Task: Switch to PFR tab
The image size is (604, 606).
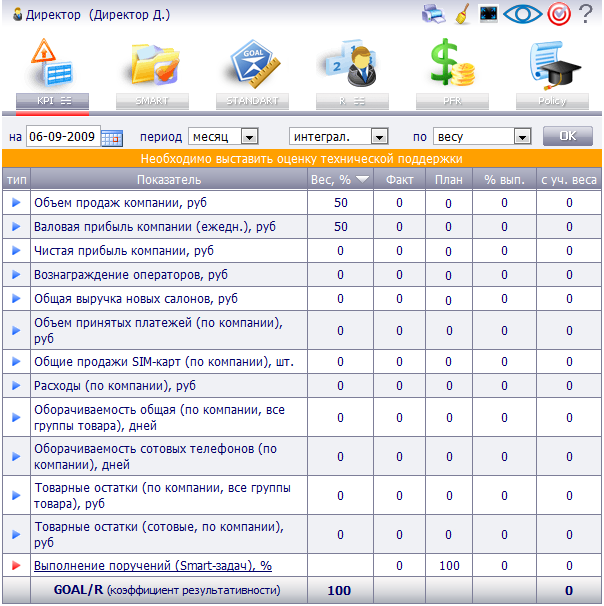Action: pos(452,101)
